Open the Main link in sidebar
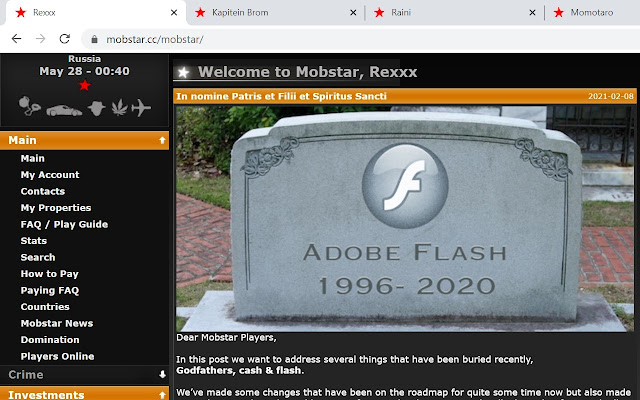The width and height of the screenshot is (640, 400). pos(33,158)
